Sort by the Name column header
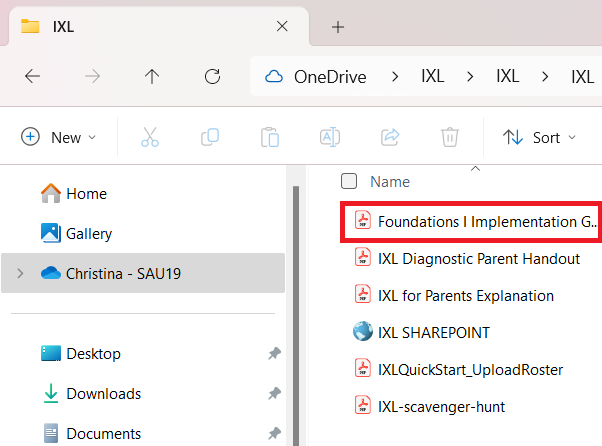This screenshot has height=446, width=602. tap(390, 182)
